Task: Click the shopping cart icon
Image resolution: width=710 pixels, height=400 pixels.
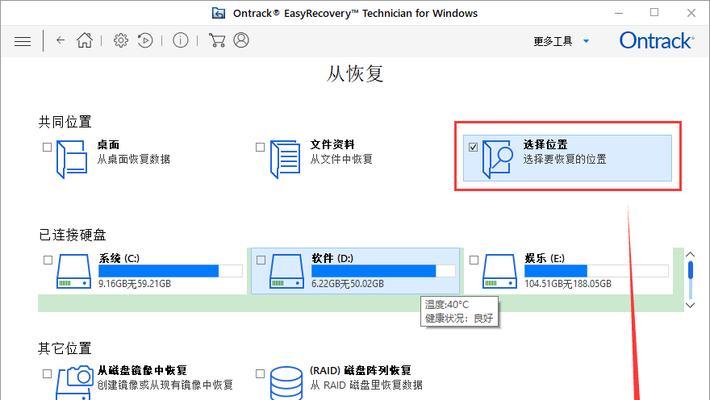Action: click(217, 40)
